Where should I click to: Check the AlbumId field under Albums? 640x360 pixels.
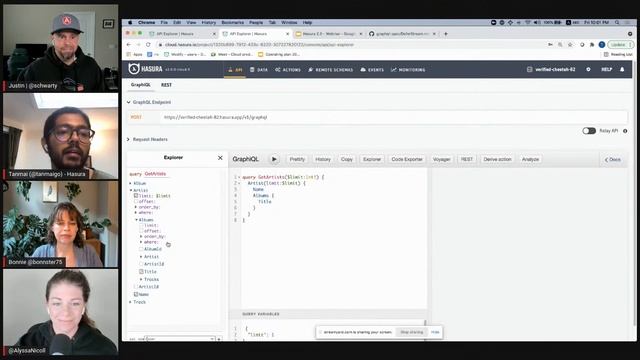tap(141, 249)
